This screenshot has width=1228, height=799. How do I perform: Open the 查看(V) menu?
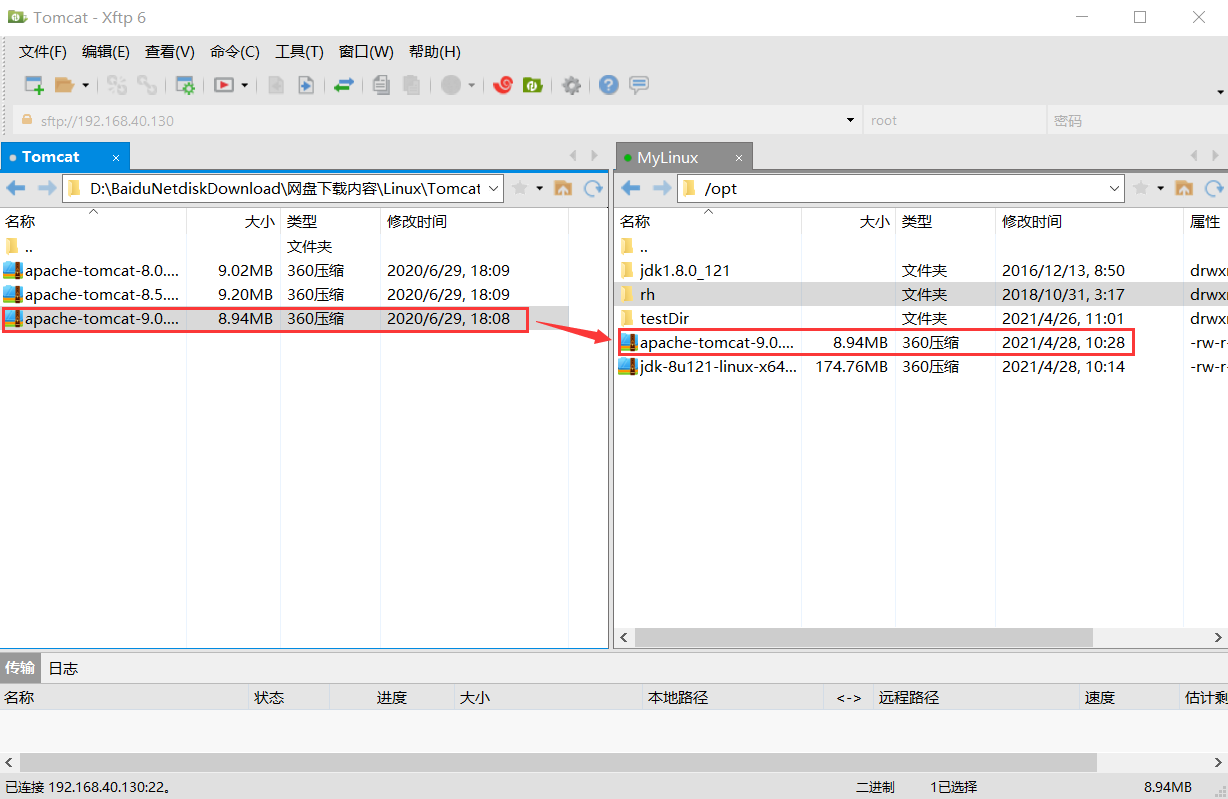(170, 52)
